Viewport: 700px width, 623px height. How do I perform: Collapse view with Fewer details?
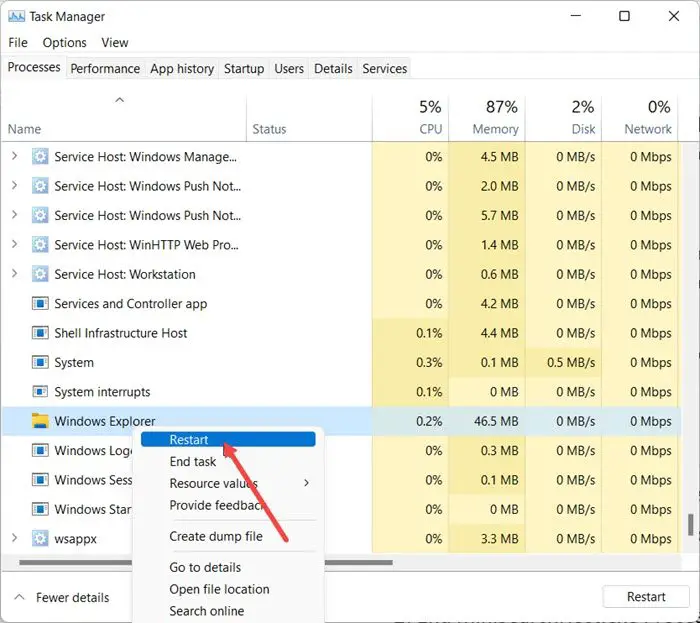pos(62,597)
